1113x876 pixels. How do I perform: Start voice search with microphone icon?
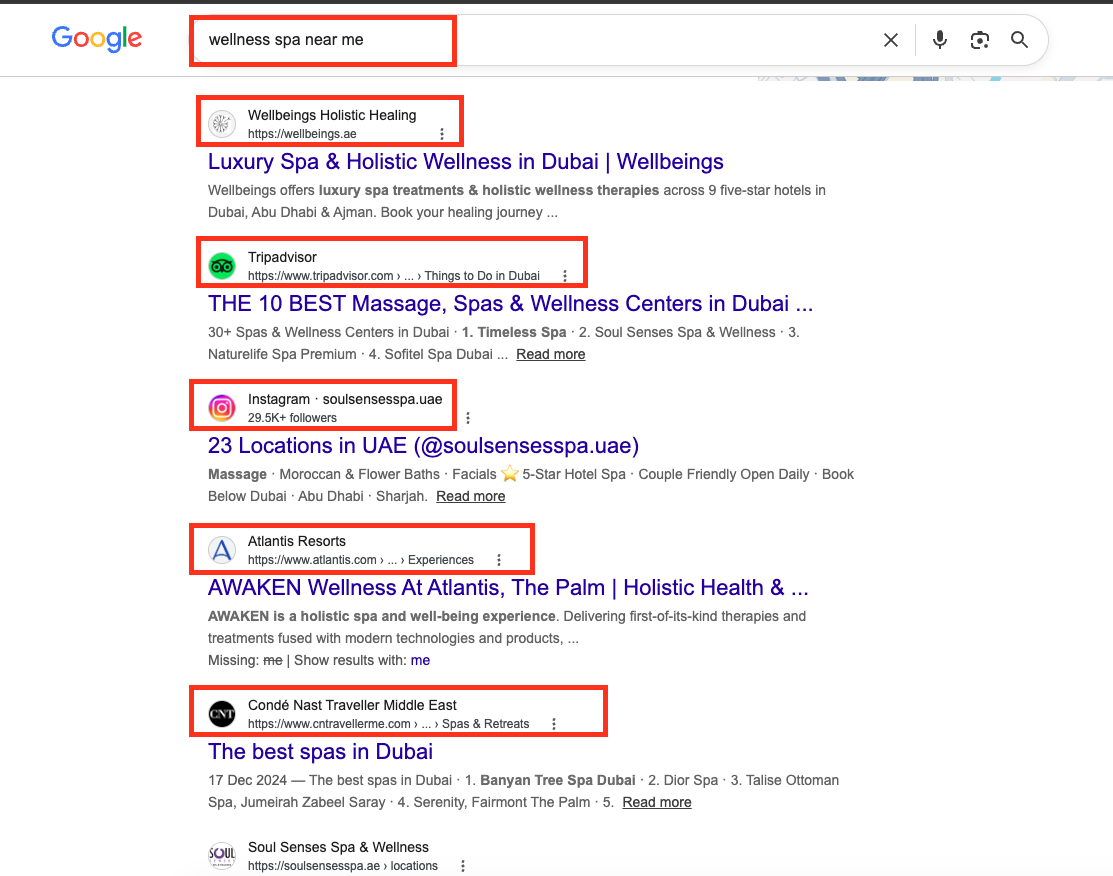click(x=940, y=40)
